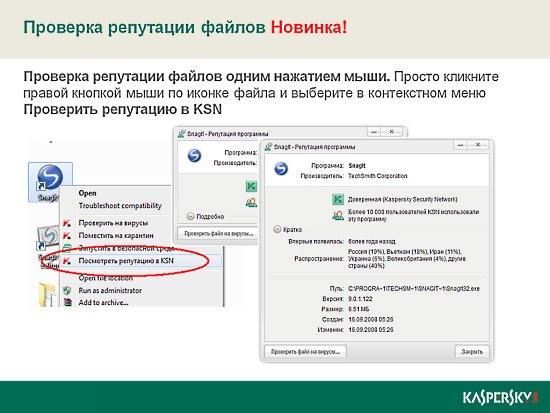This screenshot has width=550, height=413.
Task: Click the TechSmith Corporation vendor text
Action: point(377,176)
